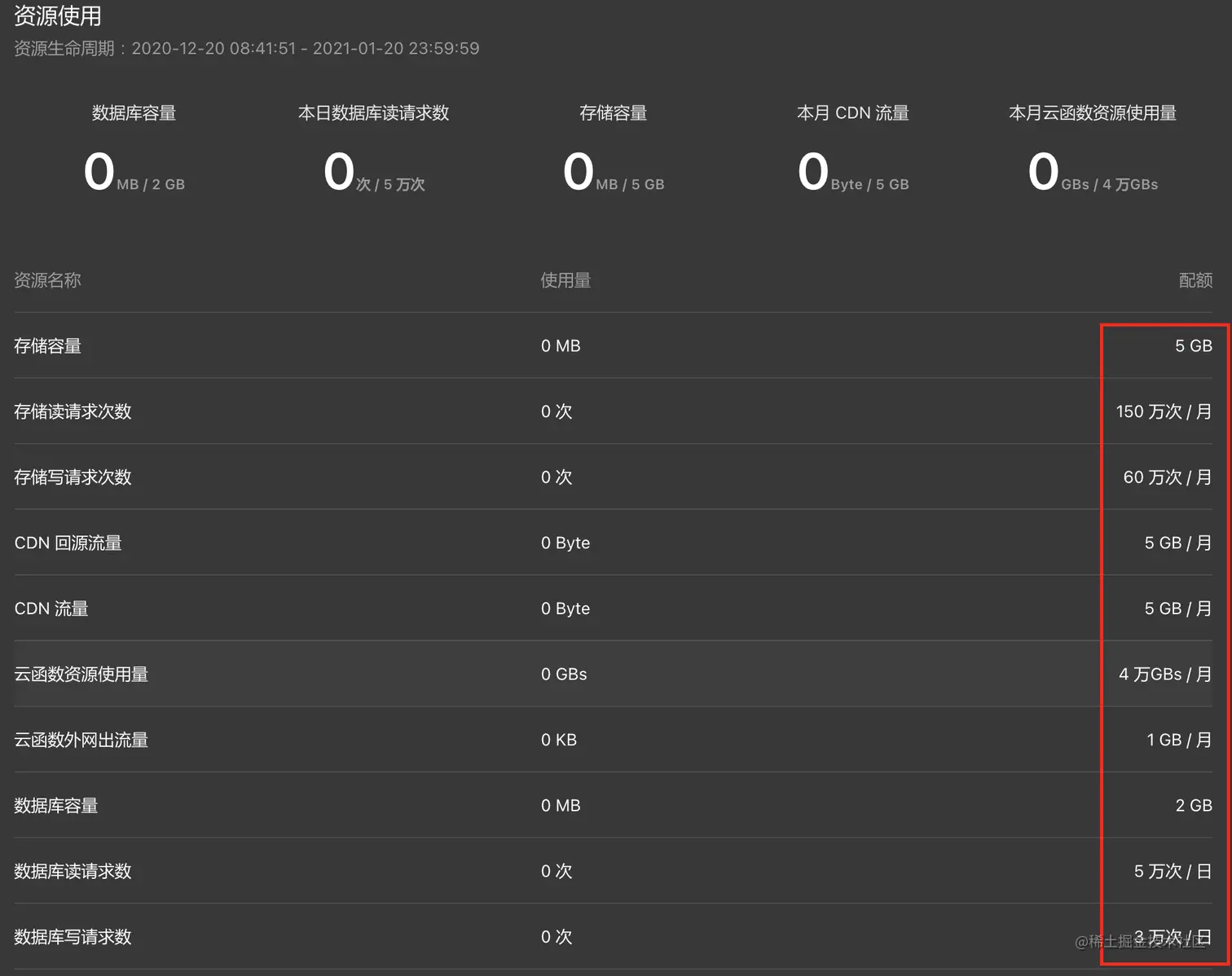Click the 5 万次 / 日 quota value
Screen dimensions: 1232x976
point(1173,872)
